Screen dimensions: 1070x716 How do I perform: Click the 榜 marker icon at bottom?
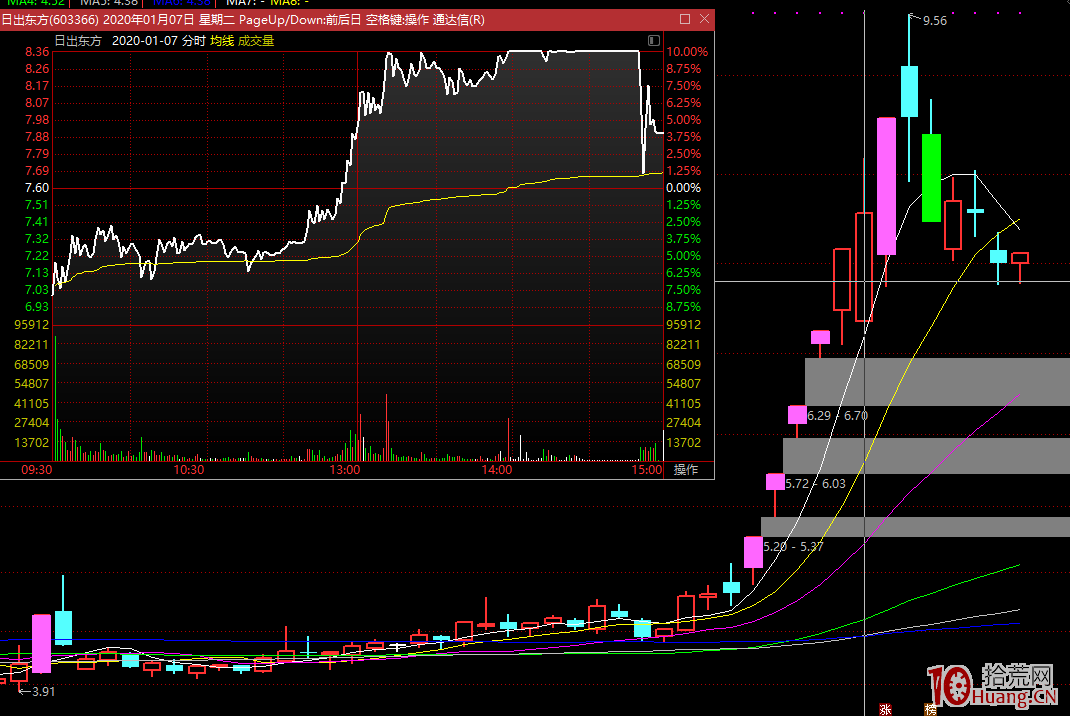[931, 709]
